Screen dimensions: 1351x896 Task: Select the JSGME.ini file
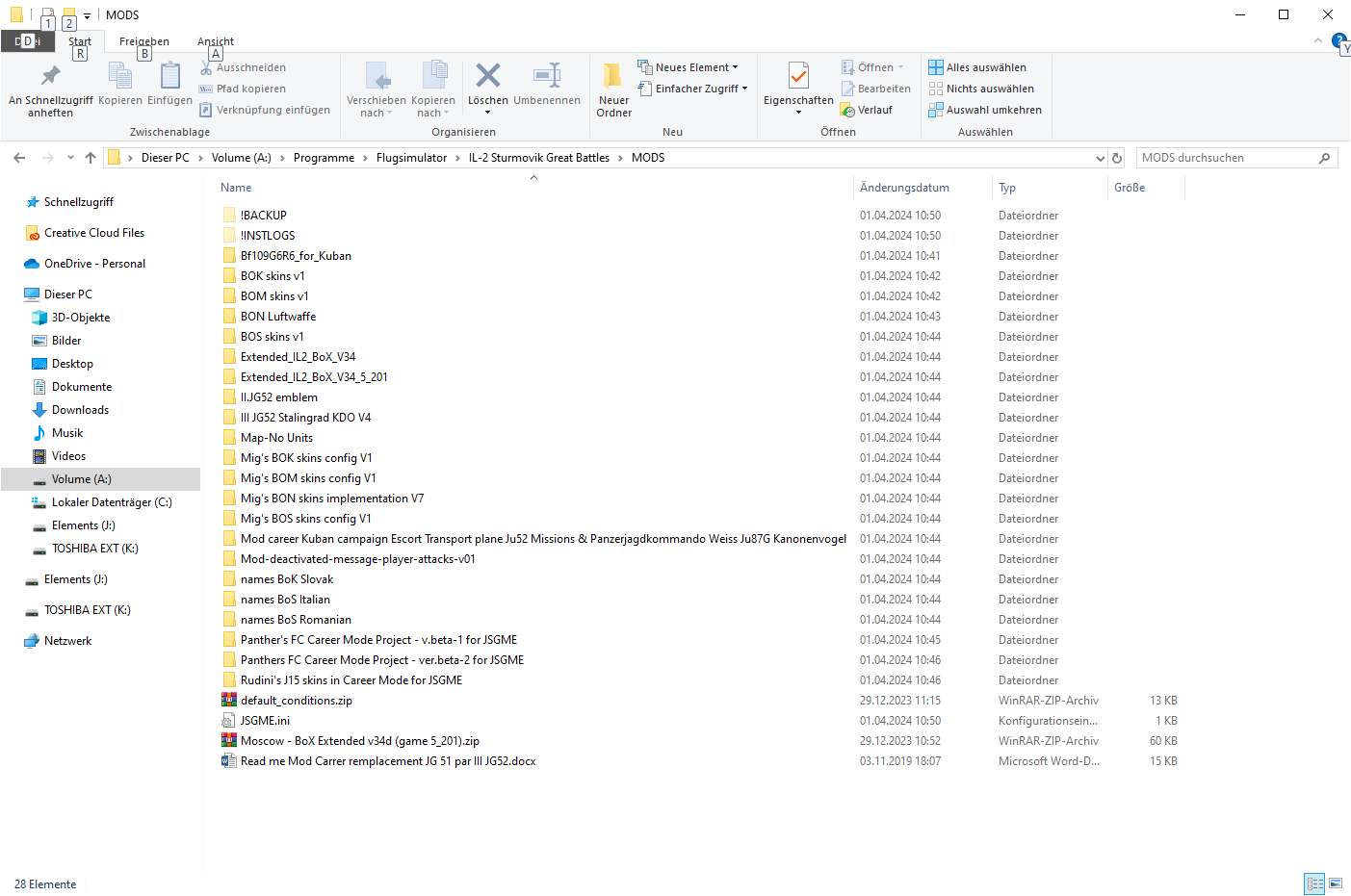(265, 721)
